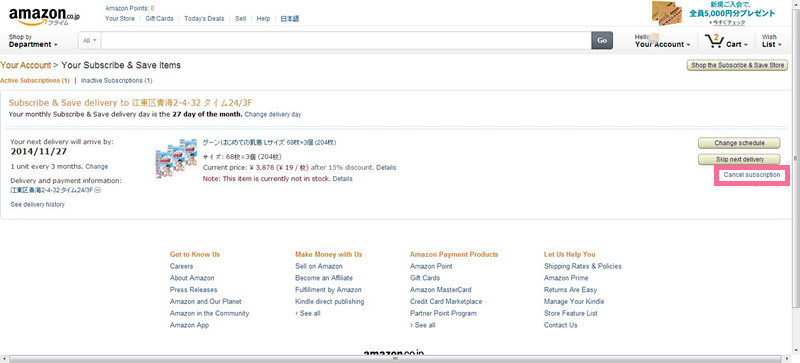This screenshot has width=800, height=363.
Task: Open Kindle direct publishing link
Action: (x=330, y=301)
